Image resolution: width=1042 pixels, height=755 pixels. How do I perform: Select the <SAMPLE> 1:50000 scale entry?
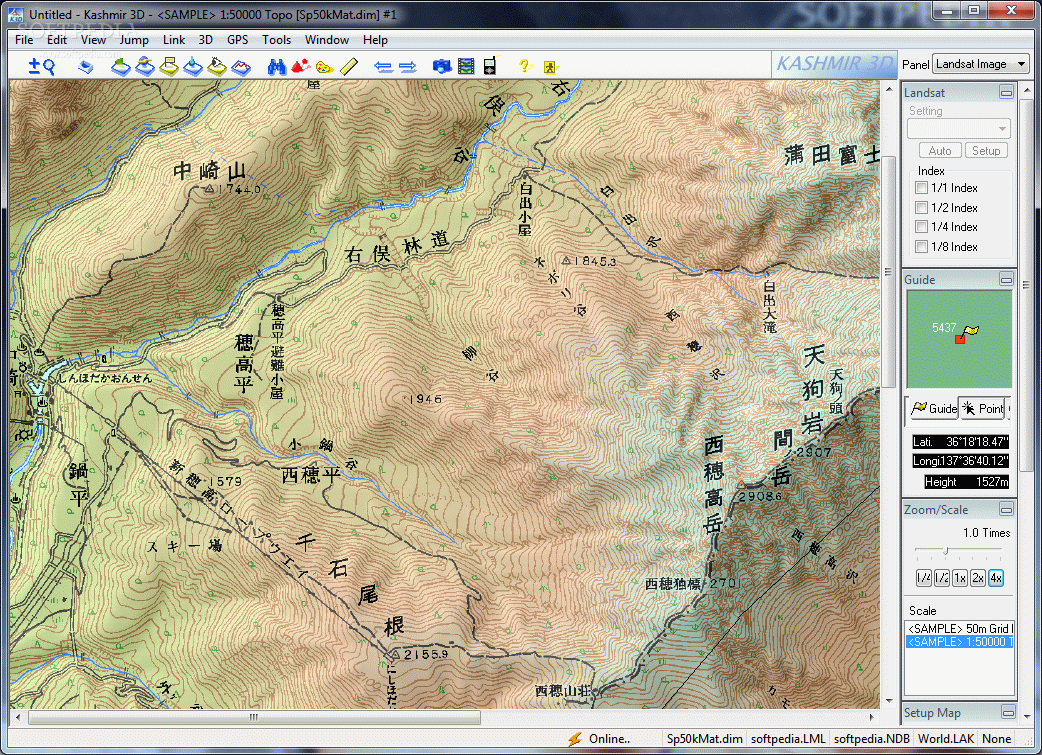point(960,642)
